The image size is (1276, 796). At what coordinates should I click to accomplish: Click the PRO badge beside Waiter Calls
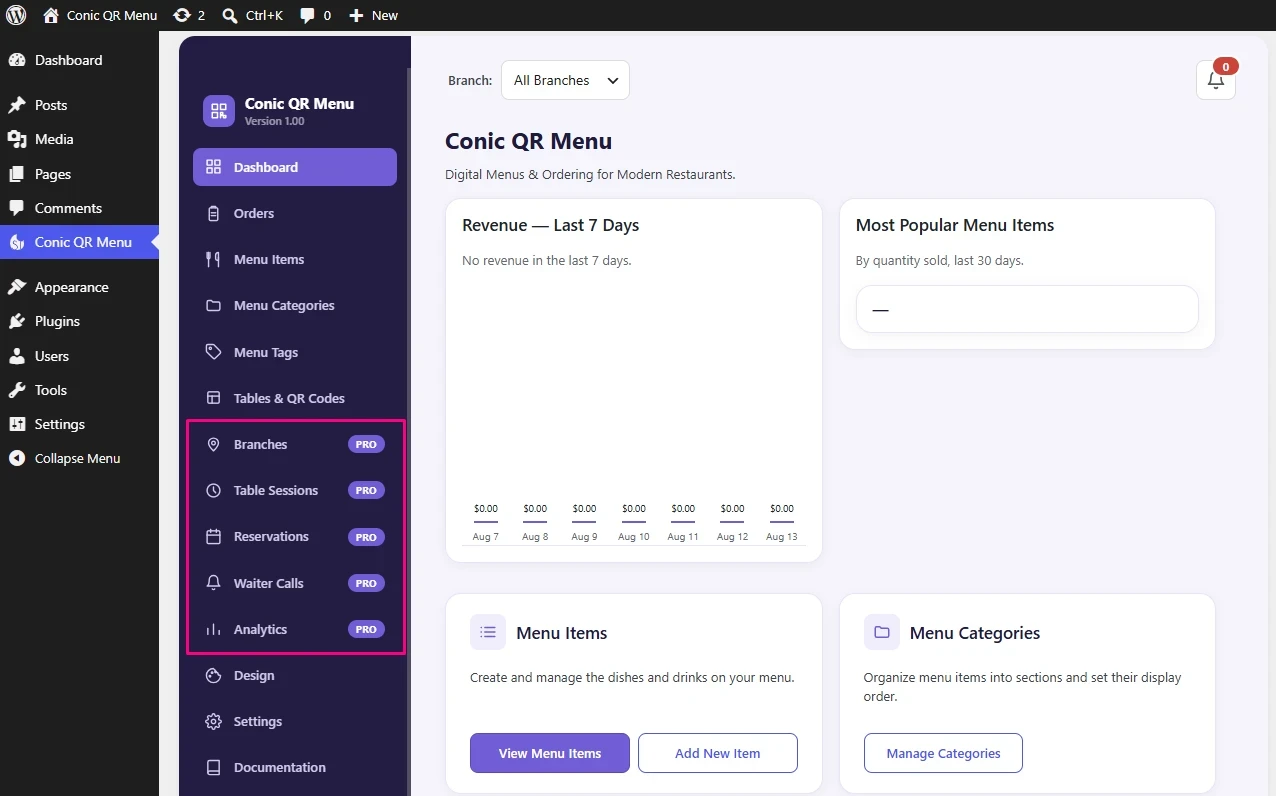366,583
